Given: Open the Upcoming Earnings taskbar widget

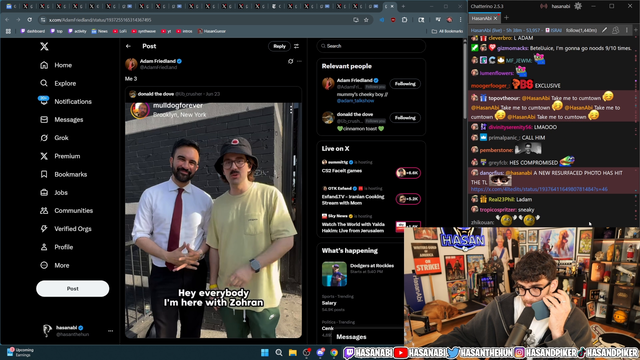Looking at the screenshot, I should tap(20, 352).
